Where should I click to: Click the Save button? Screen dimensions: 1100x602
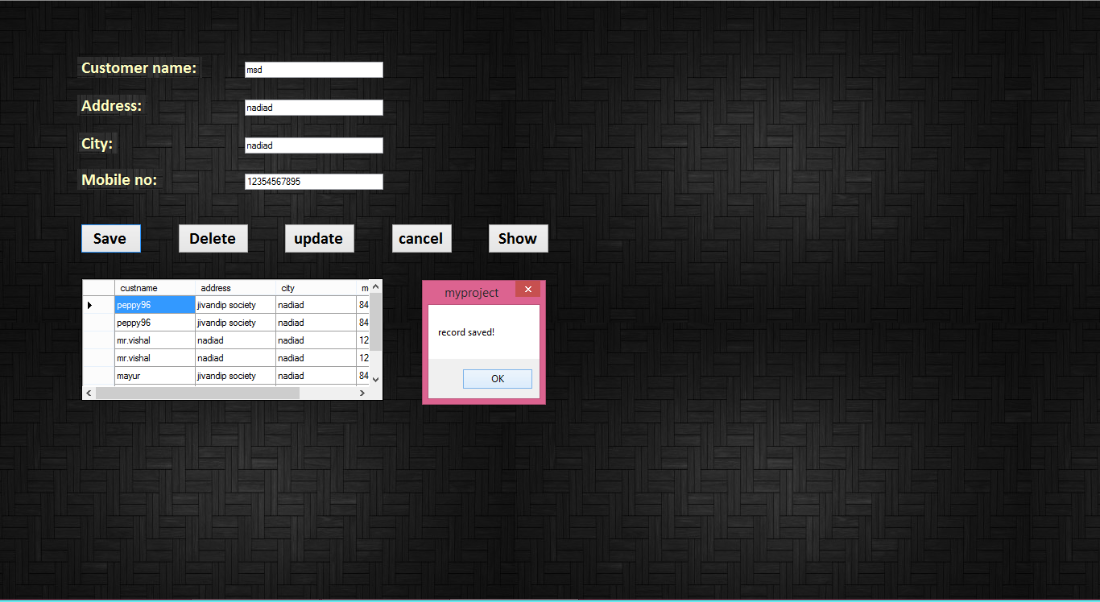[111, 239]
